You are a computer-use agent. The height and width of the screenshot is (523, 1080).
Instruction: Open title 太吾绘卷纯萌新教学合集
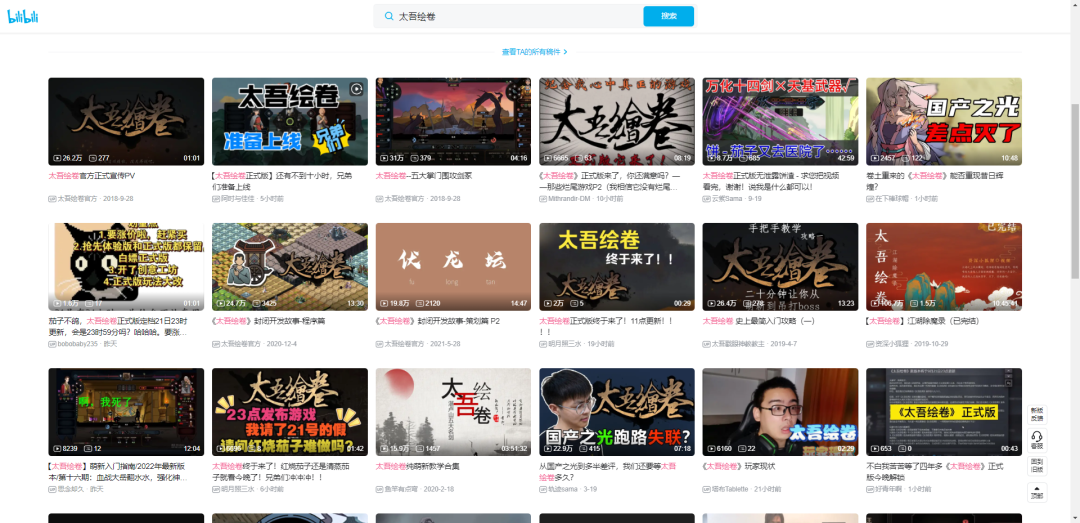coord(417,466)
